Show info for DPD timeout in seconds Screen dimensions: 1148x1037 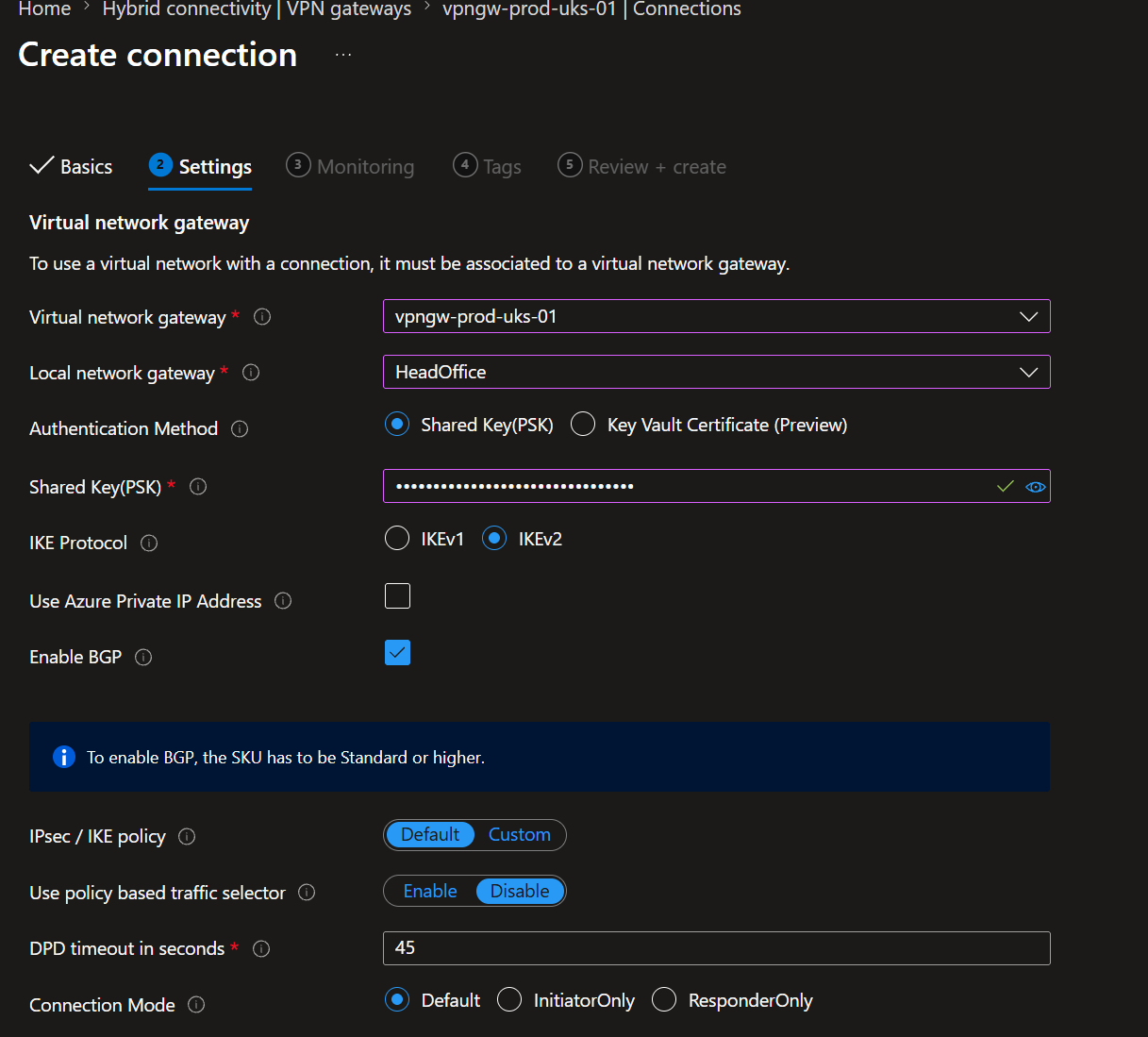point(261,949)
